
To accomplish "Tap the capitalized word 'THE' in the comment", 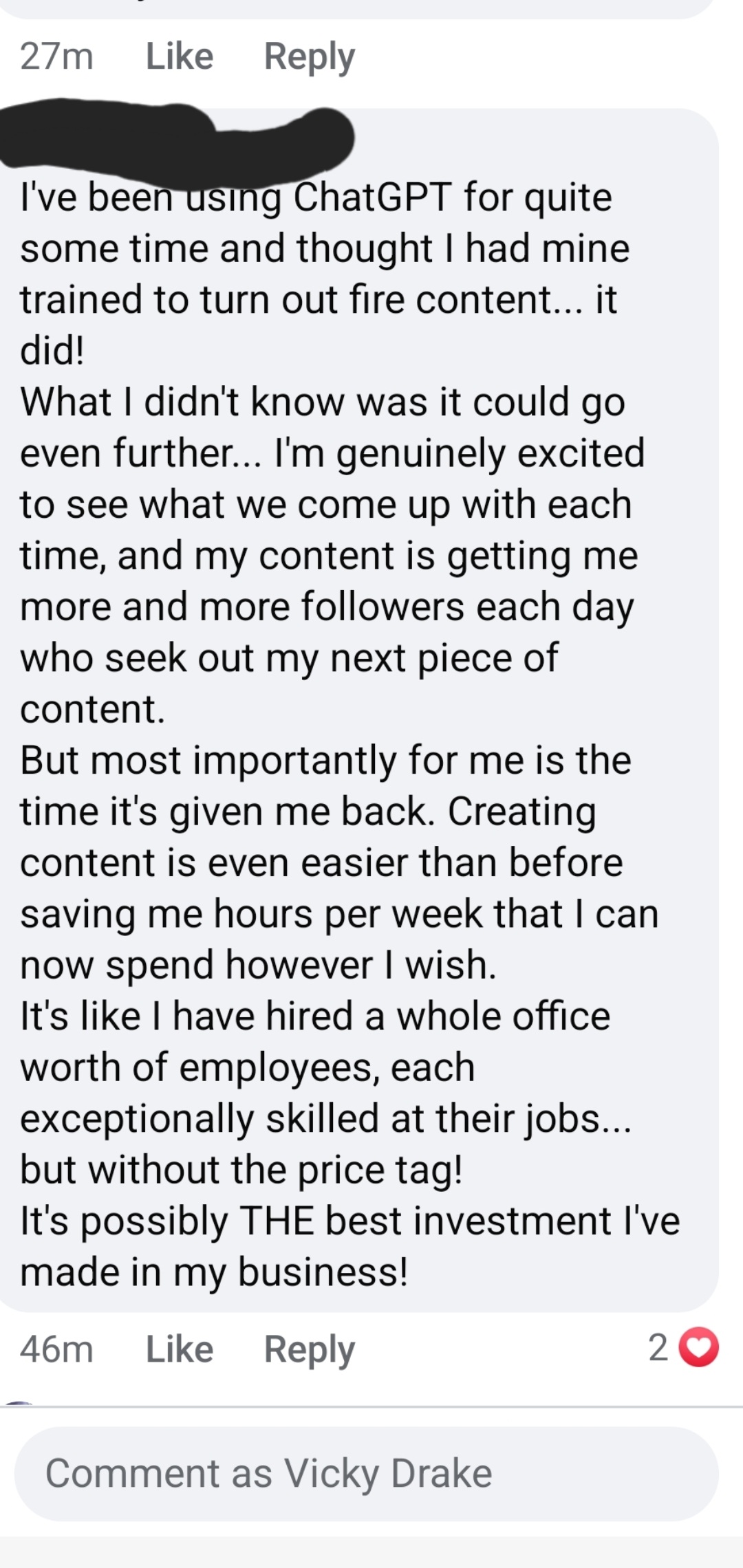I will coord(276,1221).
